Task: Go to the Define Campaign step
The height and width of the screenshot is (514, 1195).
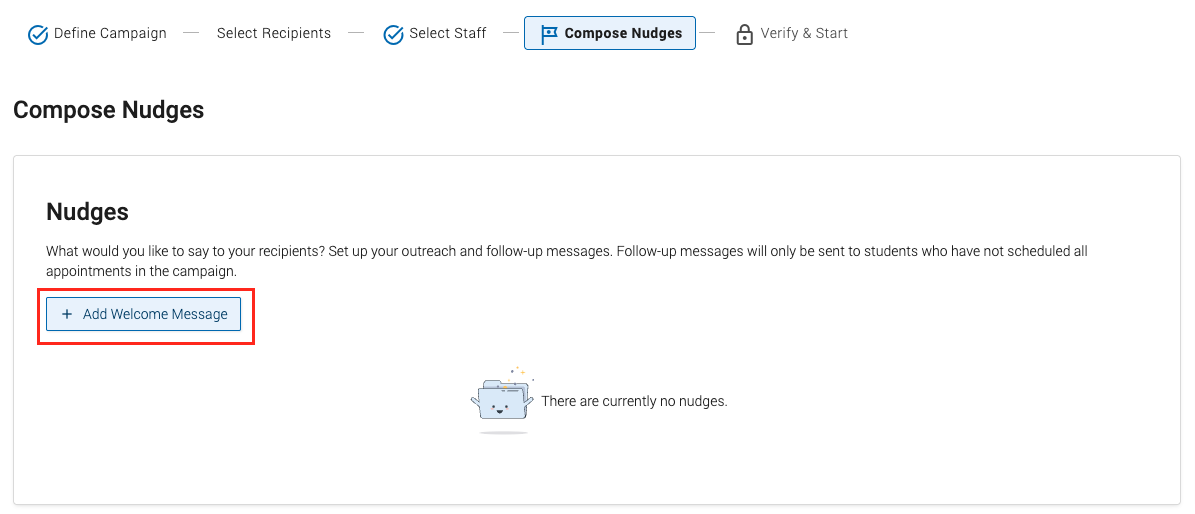Action: 97,34
